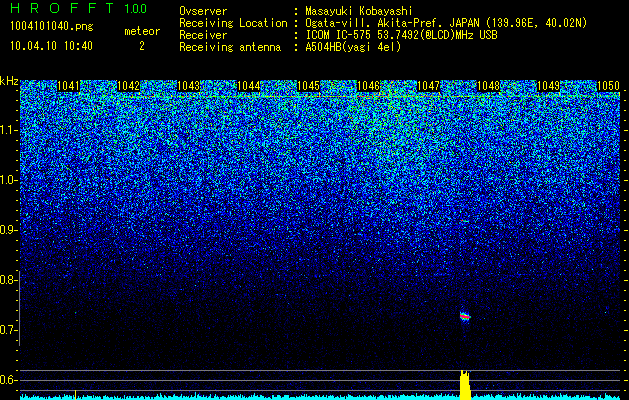The width and height of the screenshot is (629, 400).
Task: Click the date stamp 10.04.10 10:40
Action: click(x=51, y=46)
